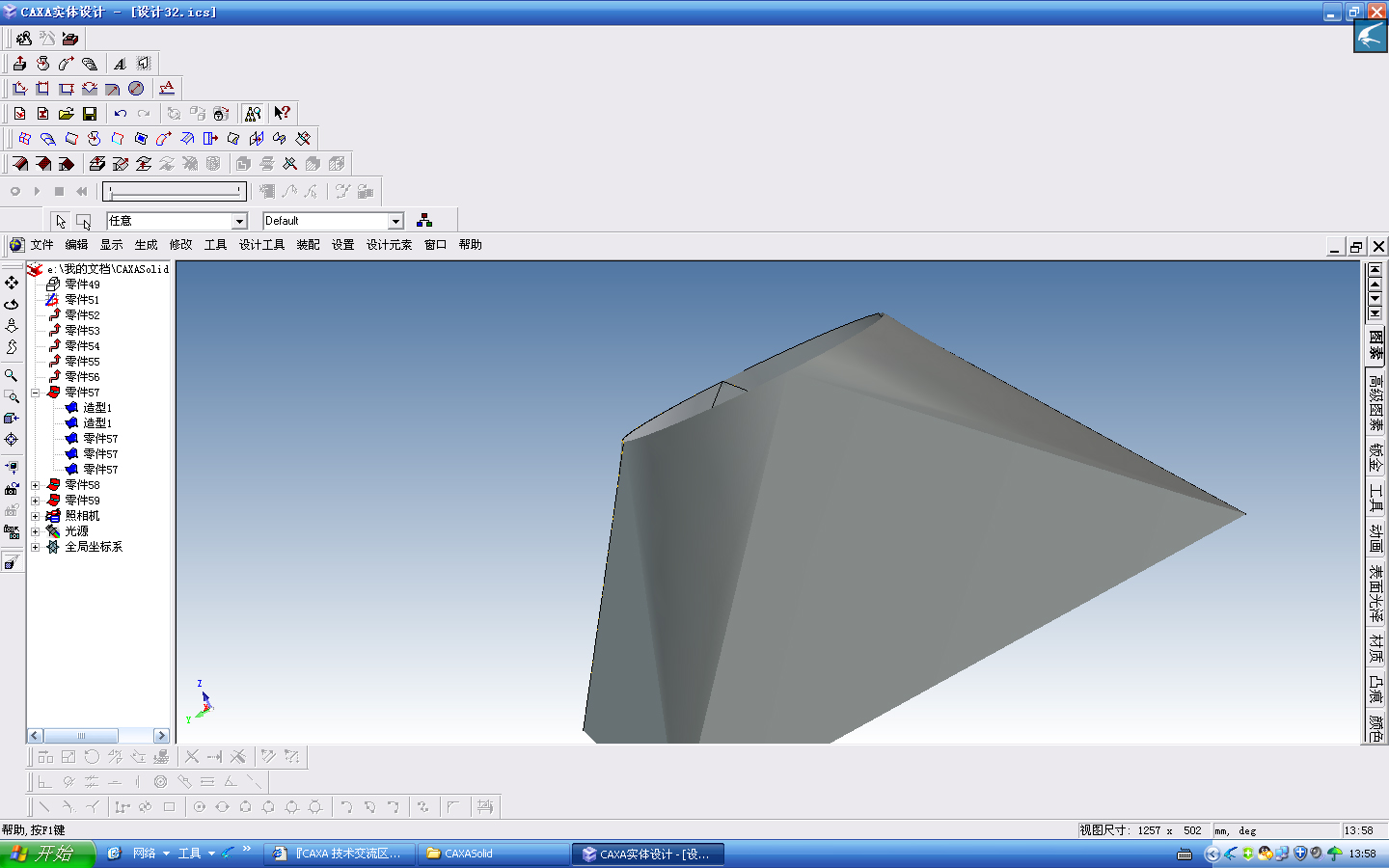Open the Default configuration dropdown
This screenshot has height=868, width=1389.
tap(395, 221)
